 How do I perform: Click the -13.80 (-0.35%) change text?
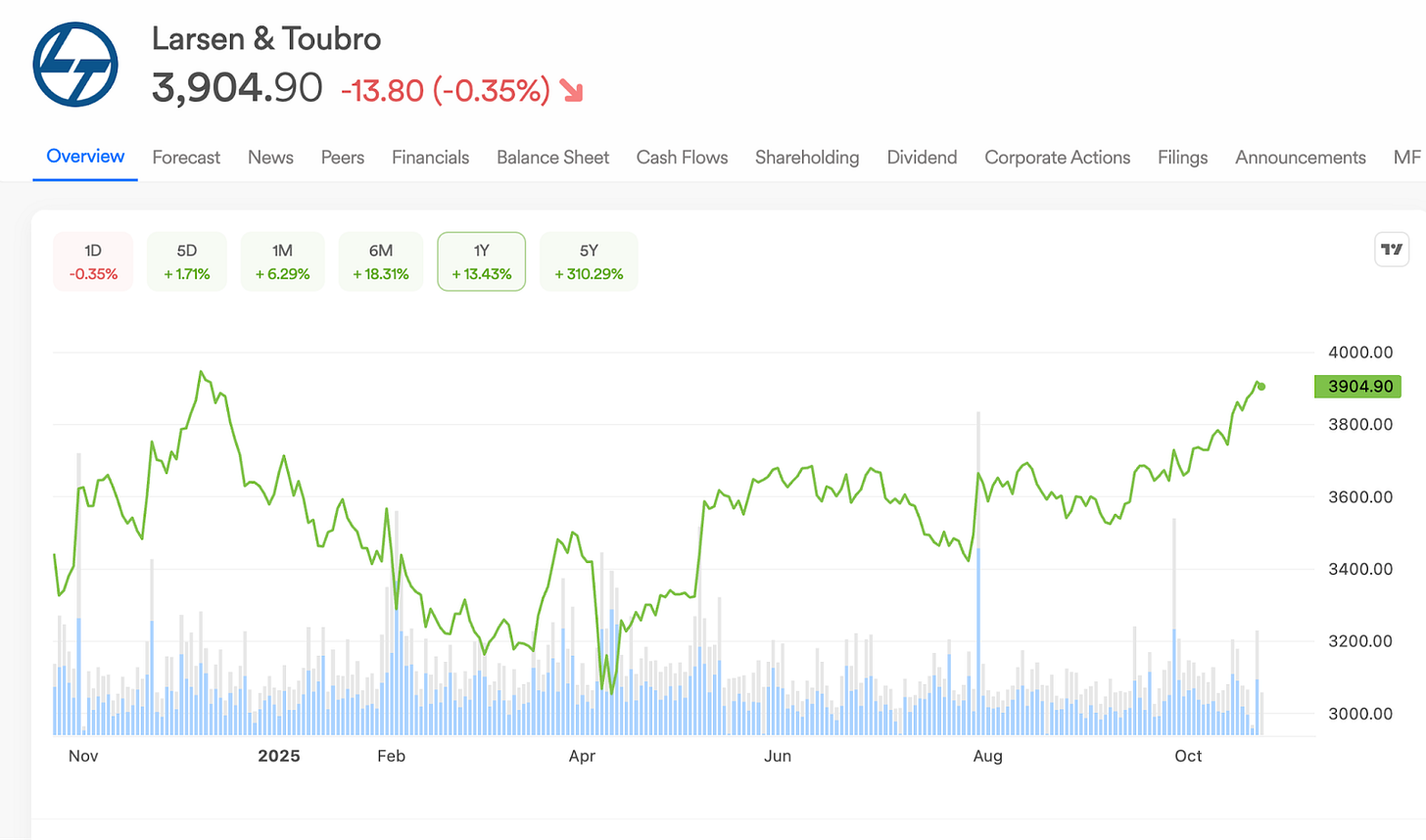pyautogui.click(x=446, y=90)
